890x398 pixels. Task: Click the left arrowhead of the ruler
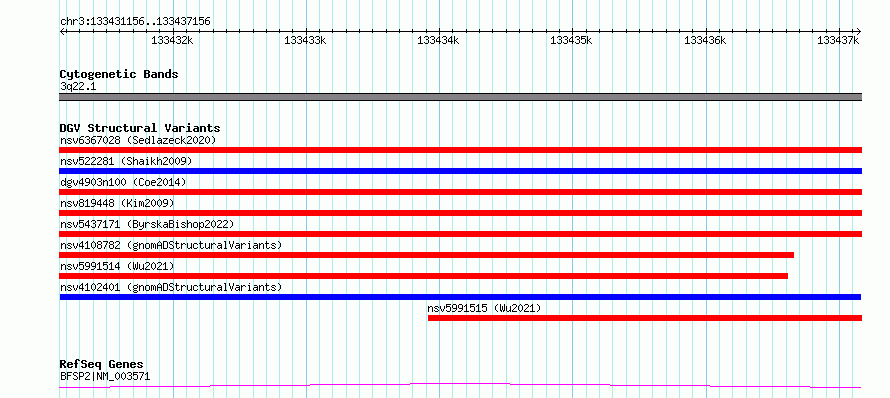pos(62,31)
